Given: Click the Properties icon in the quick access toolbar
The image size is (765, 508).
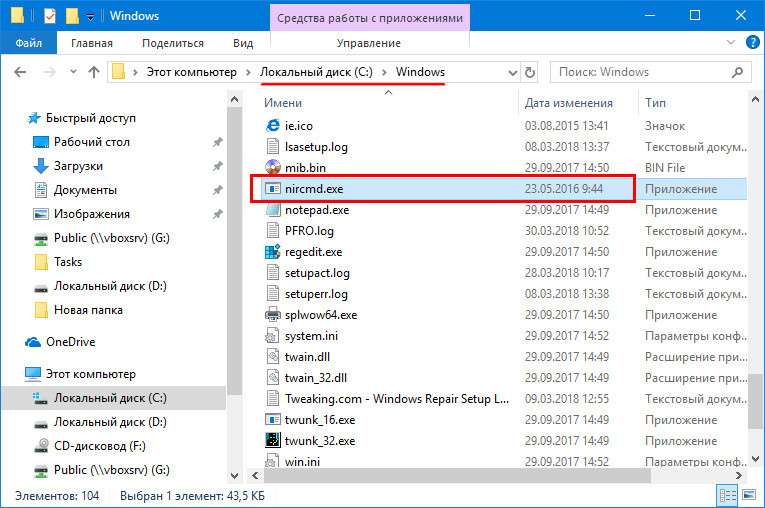Looking at the screenshot, I should coord(49,16).
